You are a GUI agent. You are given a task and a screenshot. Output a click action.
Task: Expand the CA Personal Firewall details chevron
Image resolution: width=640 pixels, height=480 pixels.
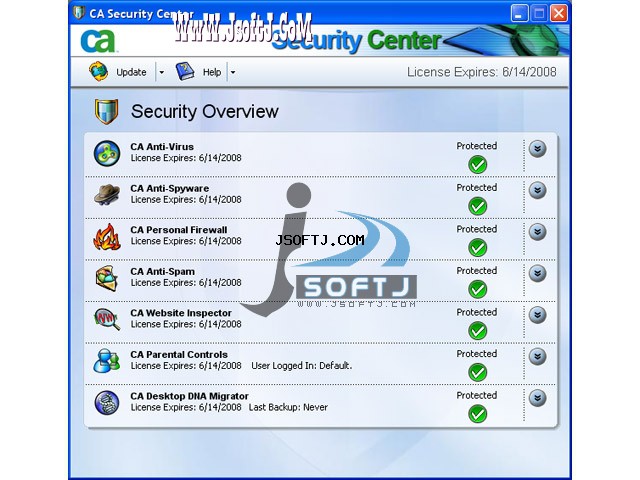[x=538, y=232]
